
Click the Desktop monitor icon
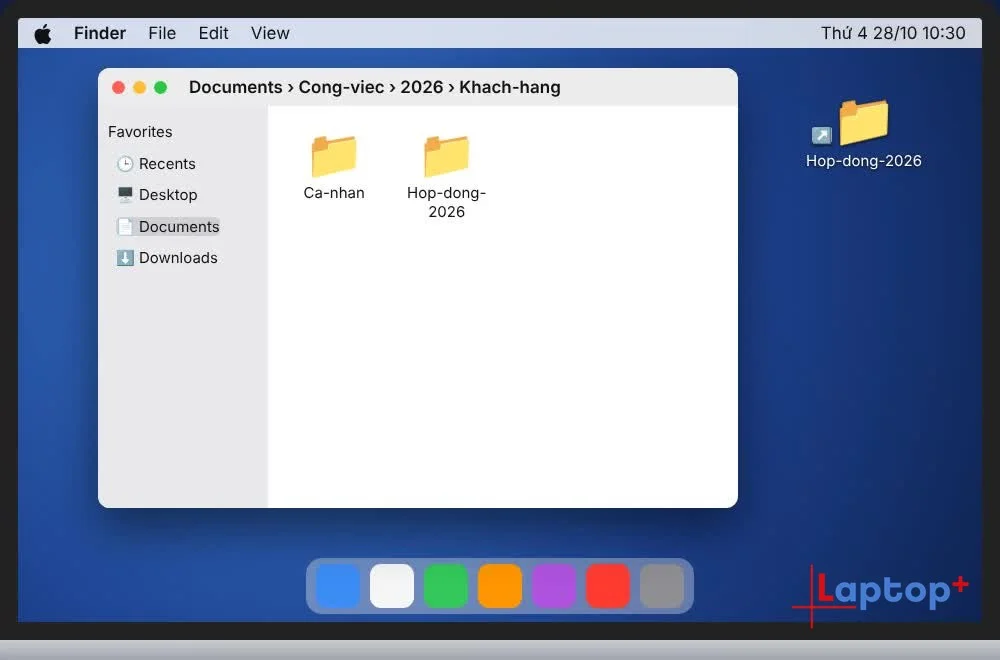[125, 194]
